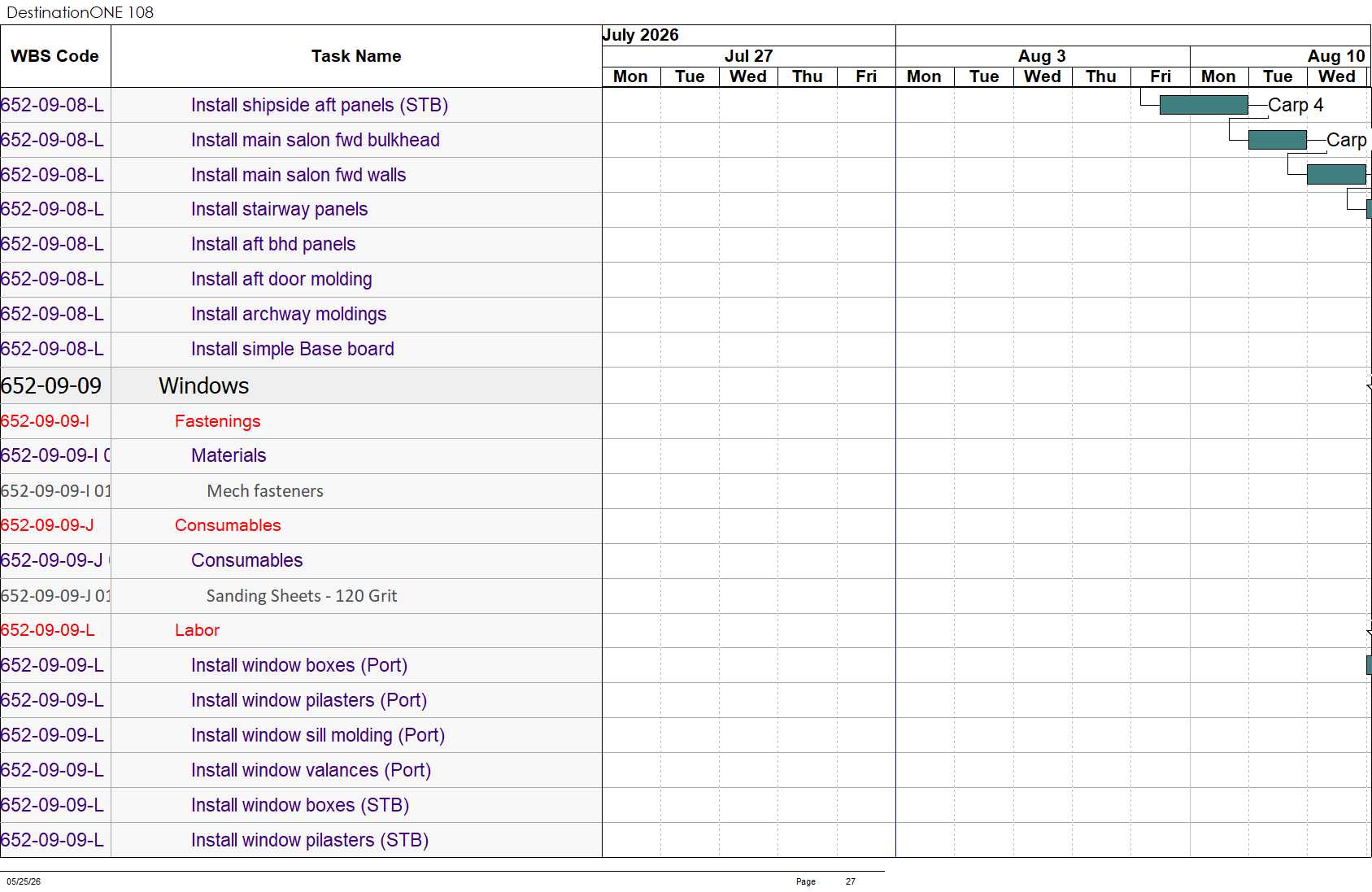
Task: Select the Aug 3 week header
Action: [1042, 56]
